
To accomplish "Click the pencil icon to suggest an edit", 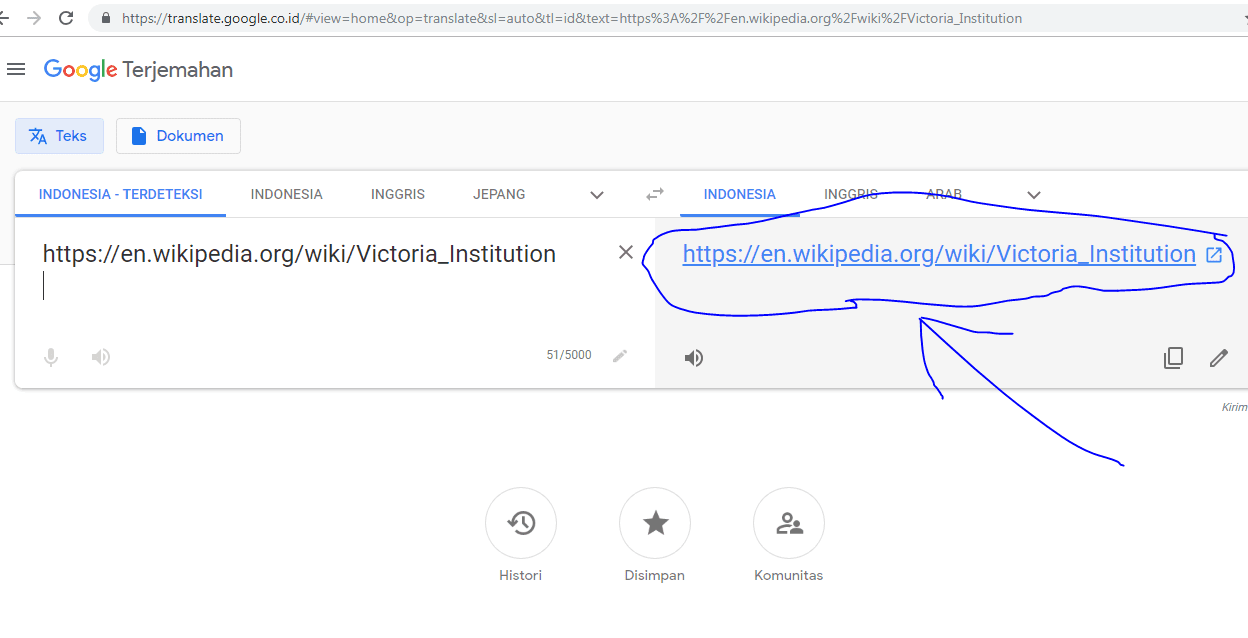I will tap(1219, 357).
